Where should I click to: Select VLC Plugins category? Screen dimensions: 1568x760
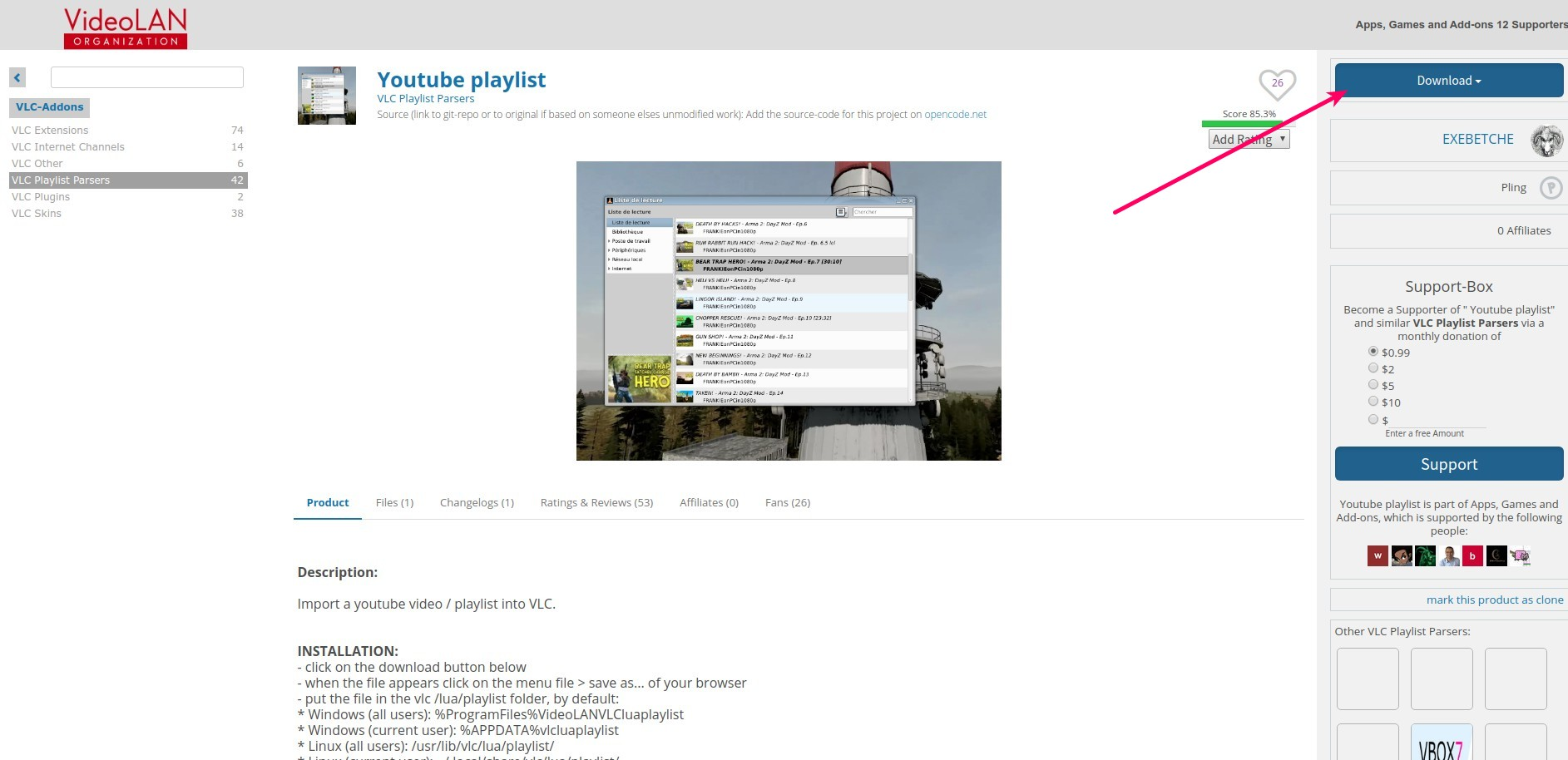coord(128,196)
